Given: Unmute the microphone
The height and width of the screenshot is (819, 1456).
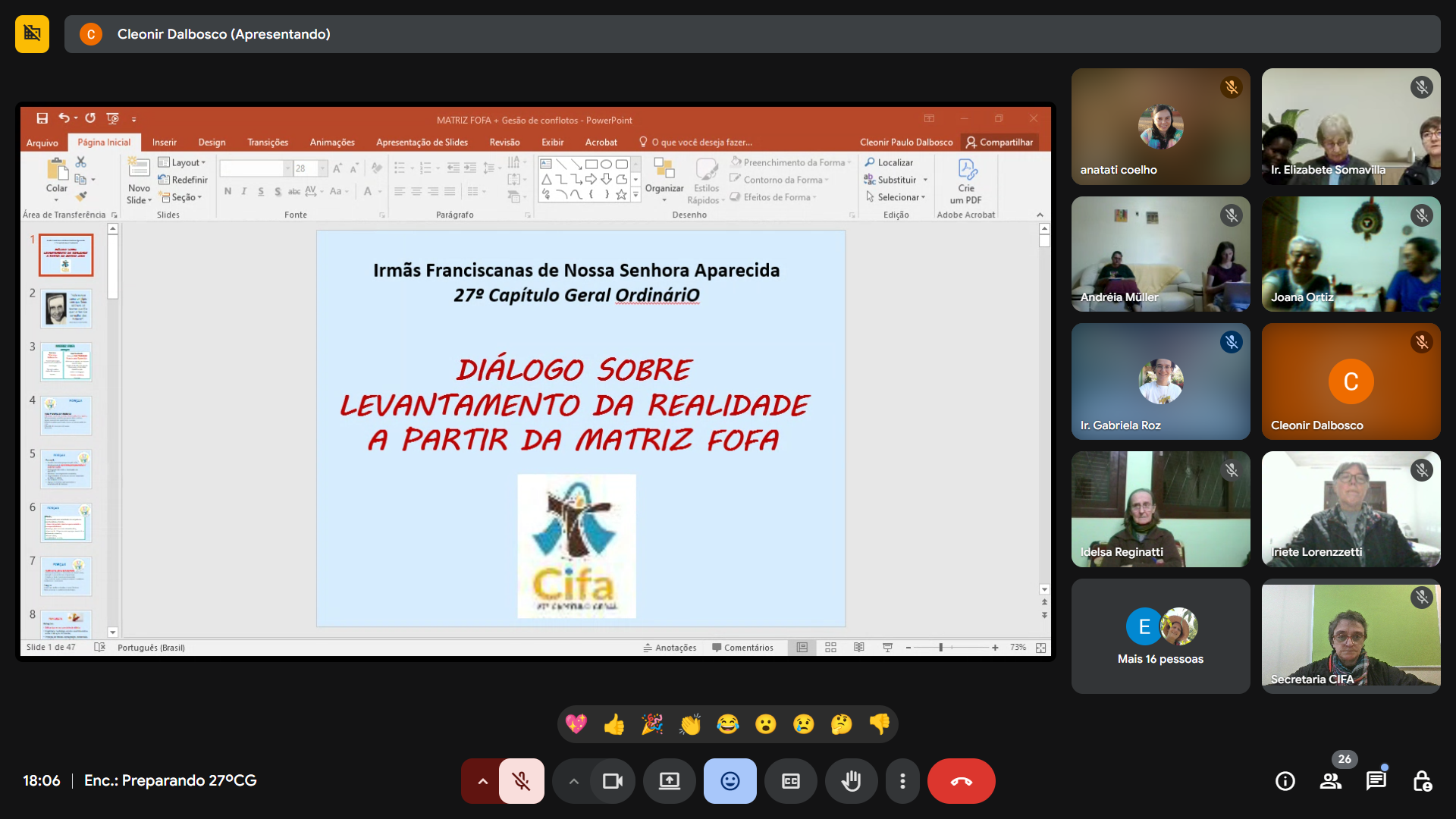Looking at the screenshot, I should [x=521, y=781].
